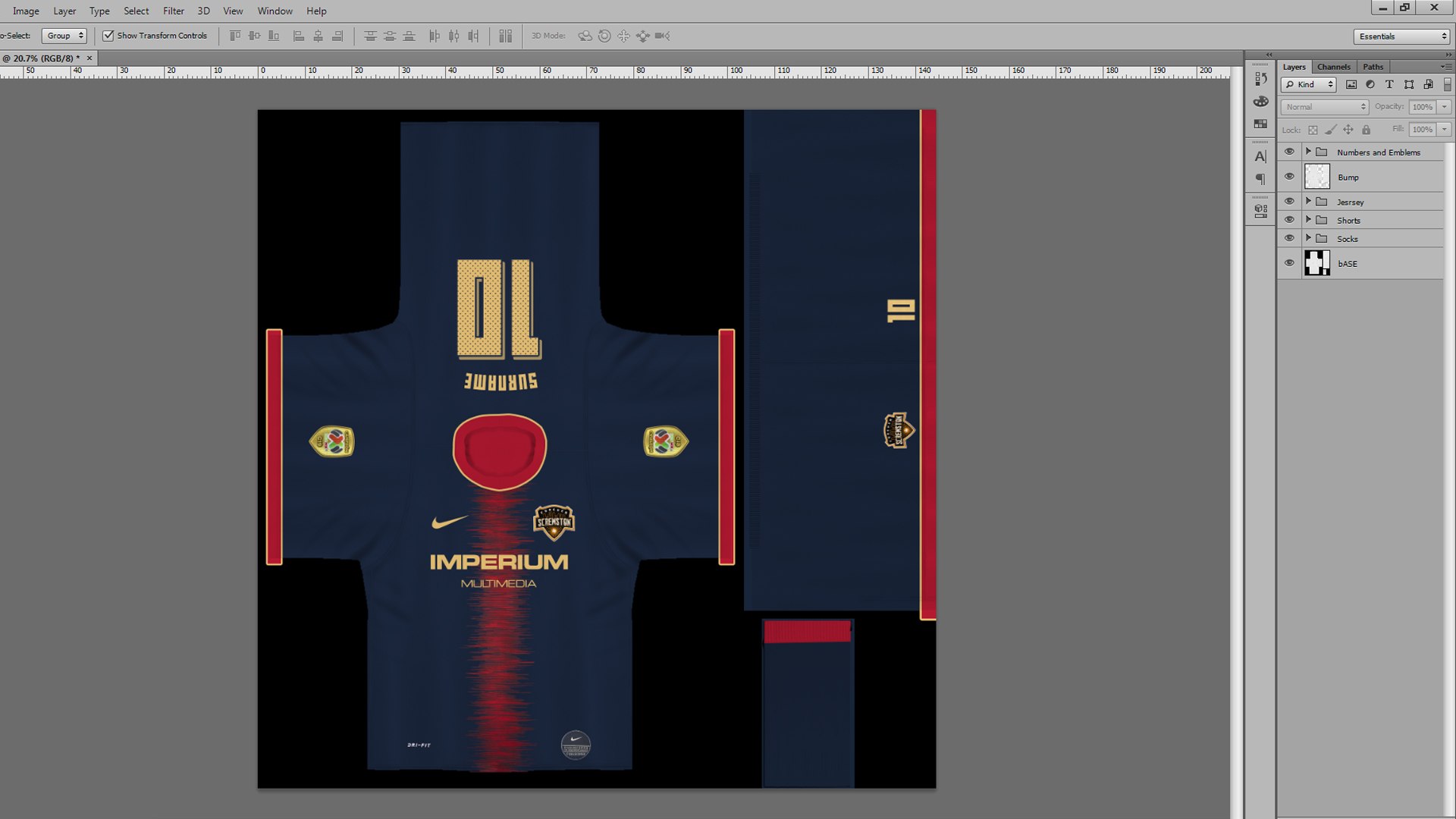Toggle lock all padlock icon
The width and height of the screenshot is (1456, 819).
[1366, 130]
